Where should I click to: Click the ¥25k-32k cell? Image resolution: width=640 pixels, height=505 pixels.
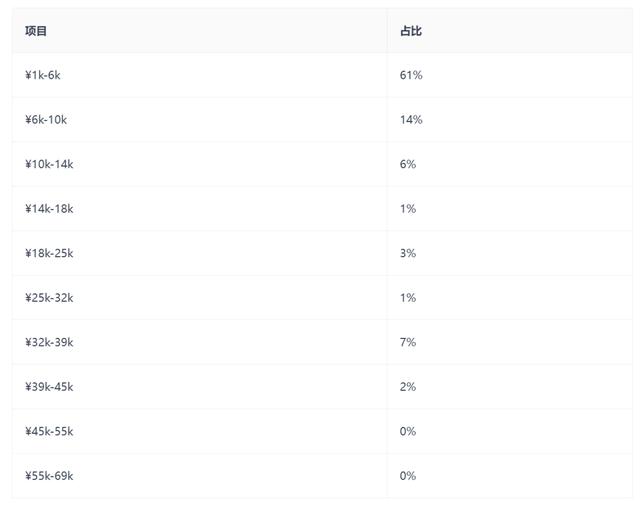(x=49, y=298)
